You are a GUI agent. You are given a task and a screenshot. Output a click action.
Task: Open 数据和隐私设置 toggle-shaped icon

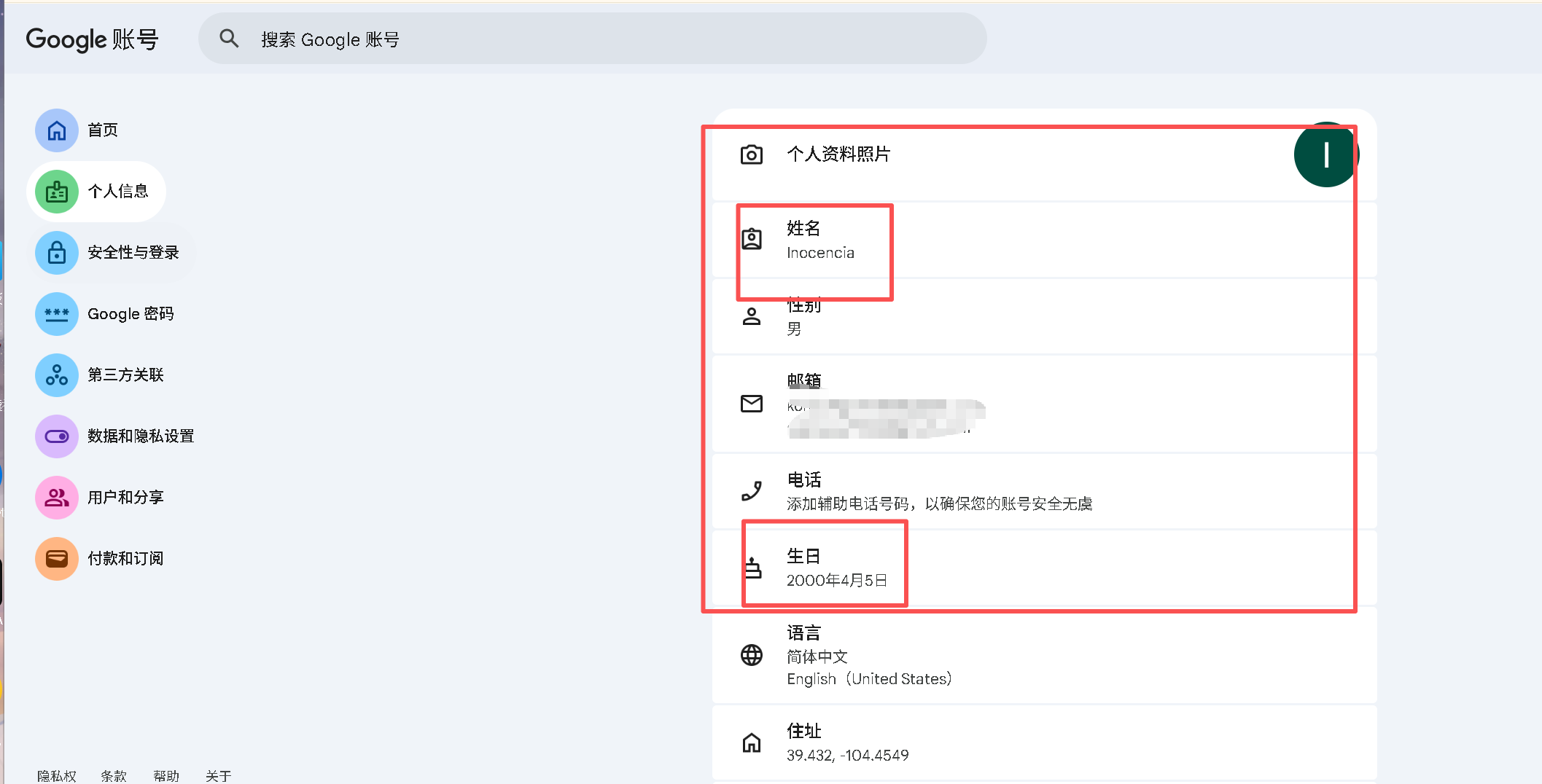click(57, 436)
